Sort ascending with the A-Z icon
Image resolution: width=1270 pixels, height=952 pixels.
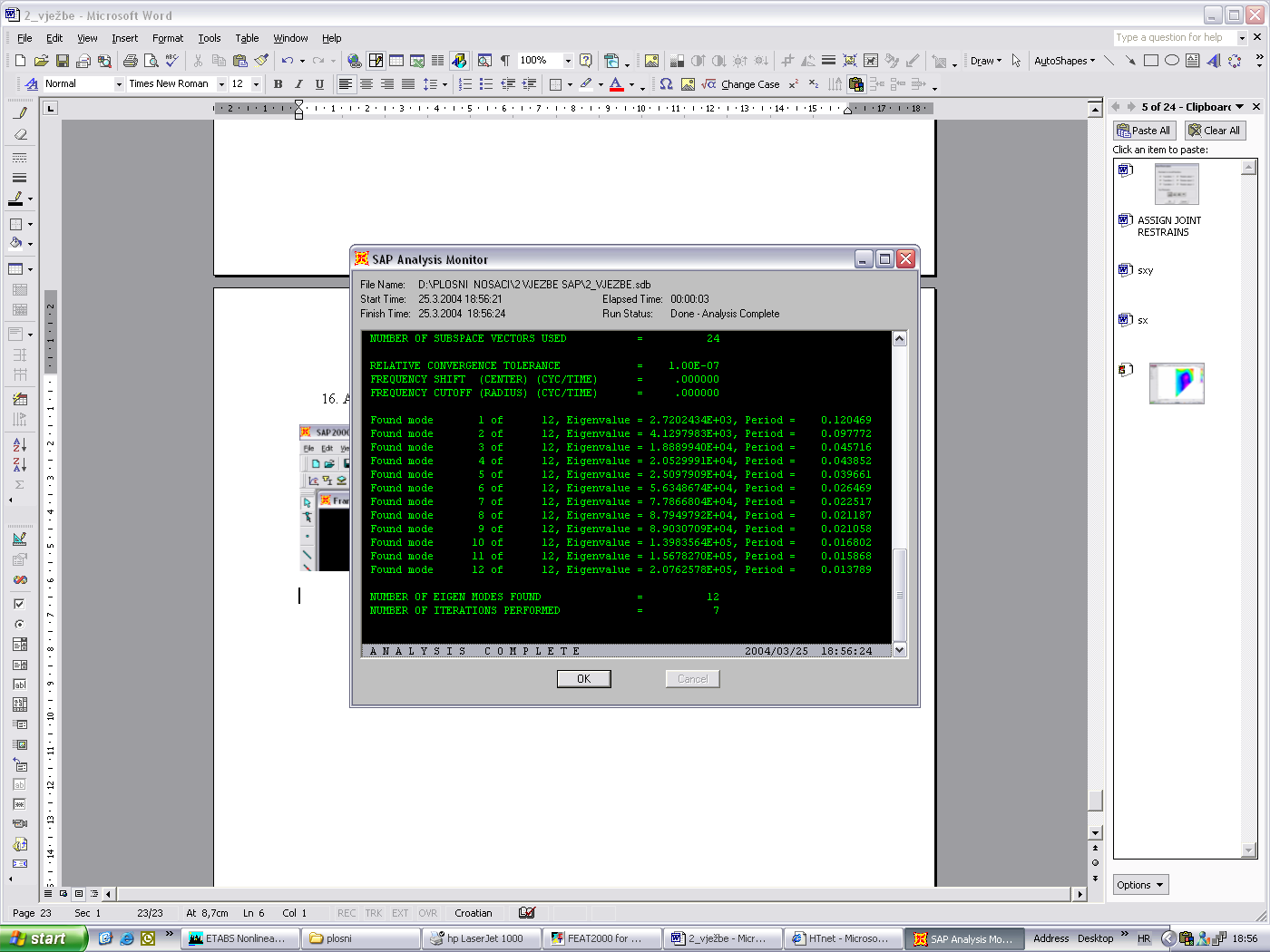(20, 444)
